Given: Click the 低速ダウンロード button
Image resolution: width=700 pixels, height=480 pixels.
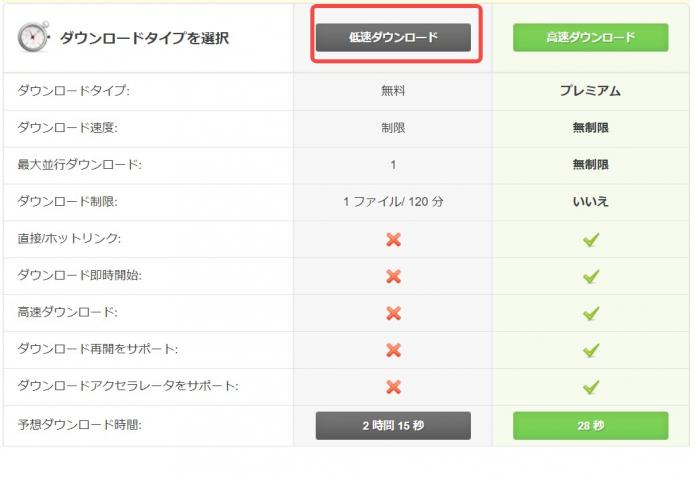Looking at the screenshot, I should pos(393,37).
